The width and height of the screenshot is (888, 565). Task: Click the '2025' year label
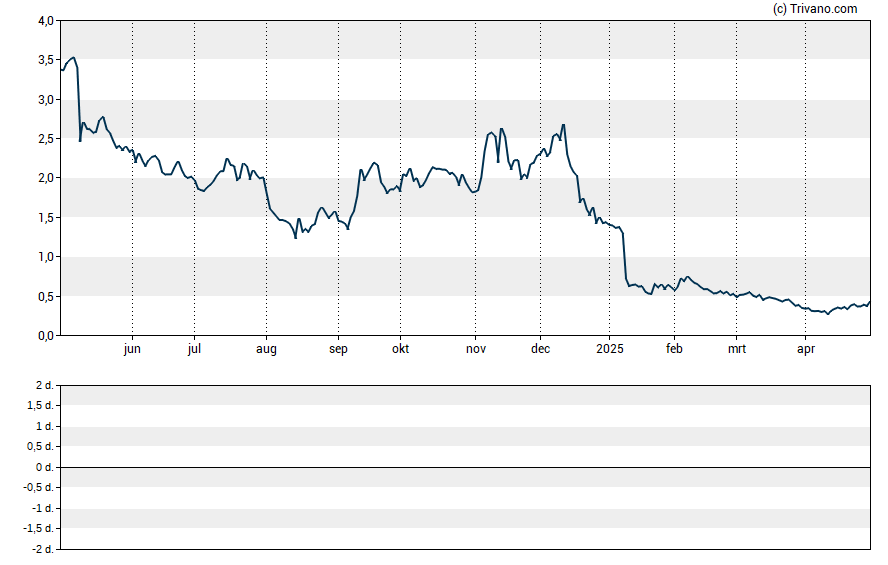[609, 349]
